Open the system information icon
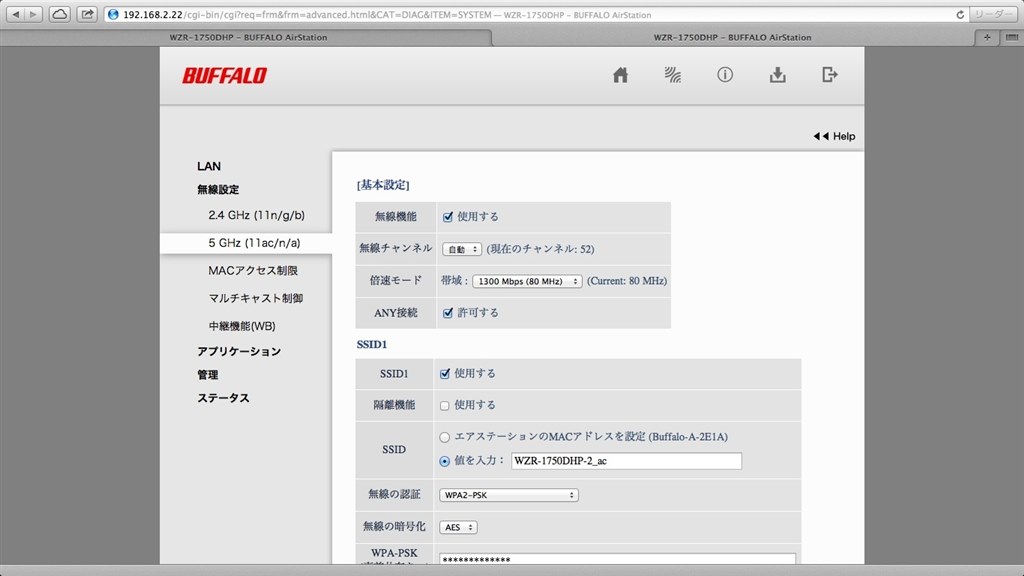Image resolution: width=1024 pixels, height=576 pixels. coord(725,75)
